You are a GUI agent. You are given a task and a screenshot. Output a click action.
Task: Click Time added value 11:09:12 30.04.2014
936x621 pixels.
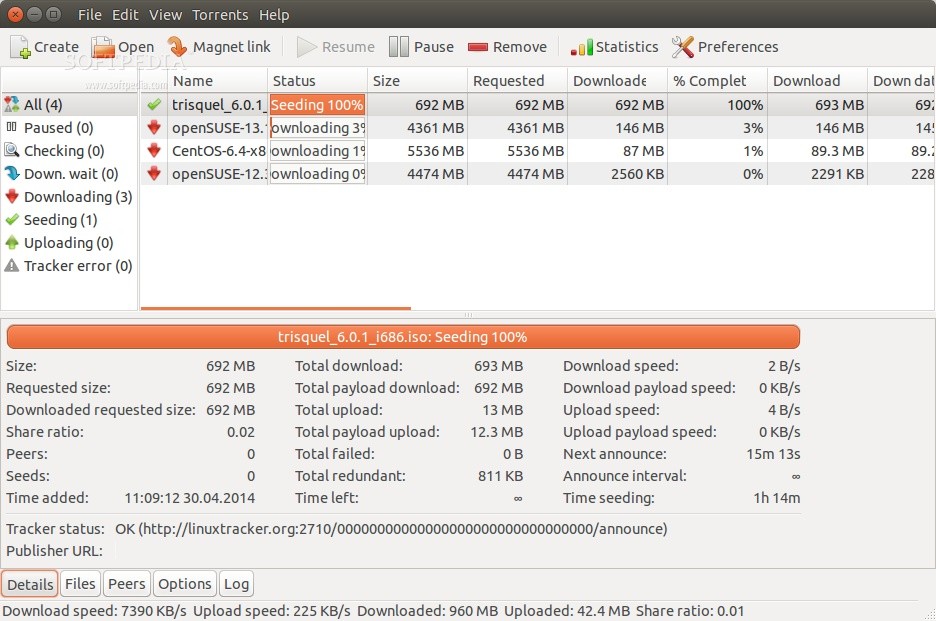(189, 498)
